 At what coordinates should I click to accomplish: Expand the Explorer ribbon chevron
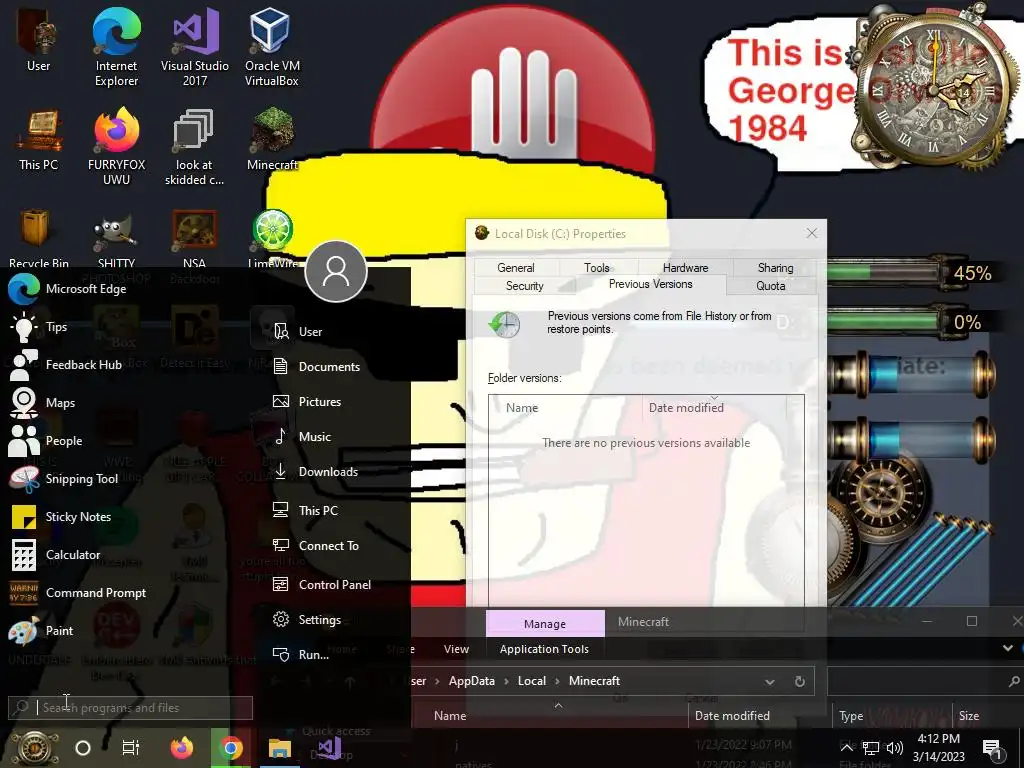[x=1008, y=648]
